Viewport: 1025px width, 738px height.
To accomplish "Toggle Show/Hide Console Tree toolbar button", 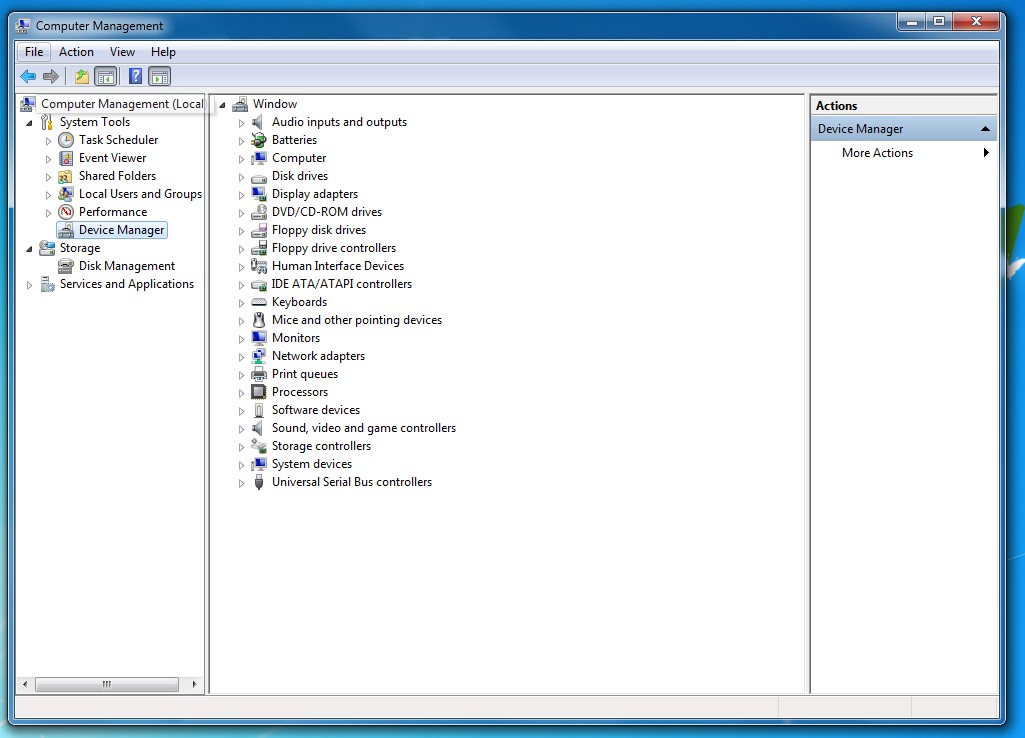I will tap(105, 77).
